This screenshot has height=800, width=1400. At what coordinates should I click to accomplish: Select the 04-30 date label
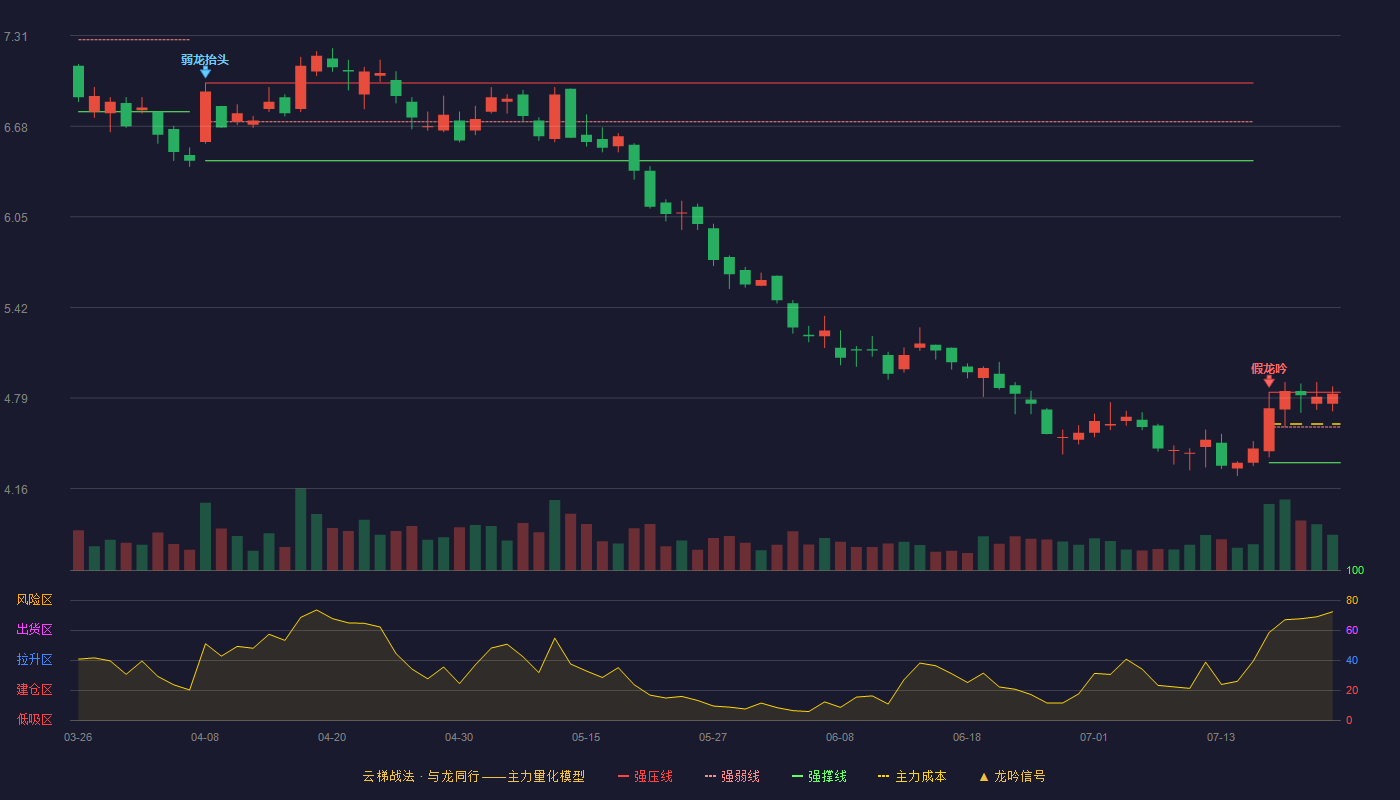tap(459, 737)
